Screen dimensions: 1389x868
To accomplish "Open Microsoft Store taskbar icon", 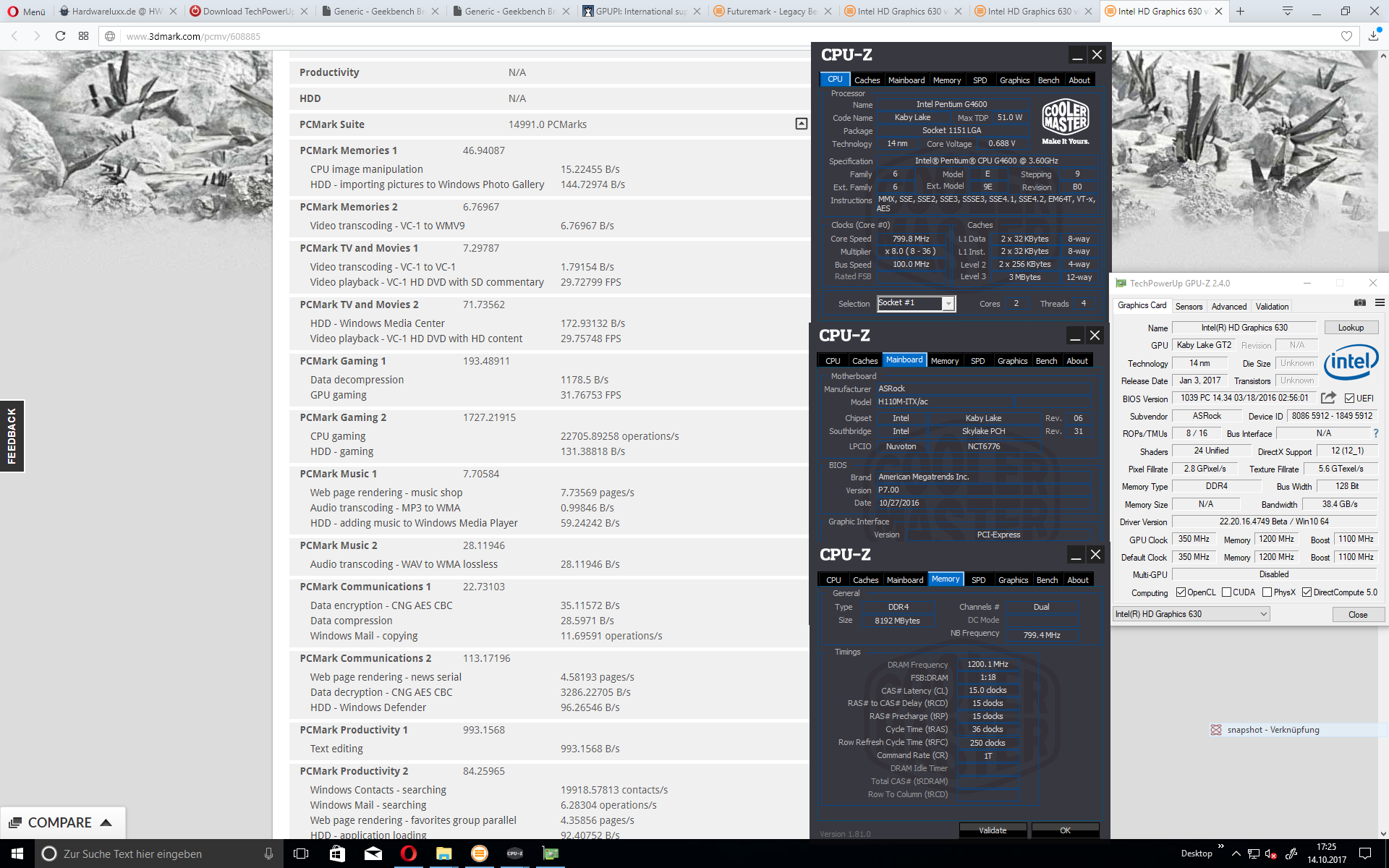I will coord(337,854).
